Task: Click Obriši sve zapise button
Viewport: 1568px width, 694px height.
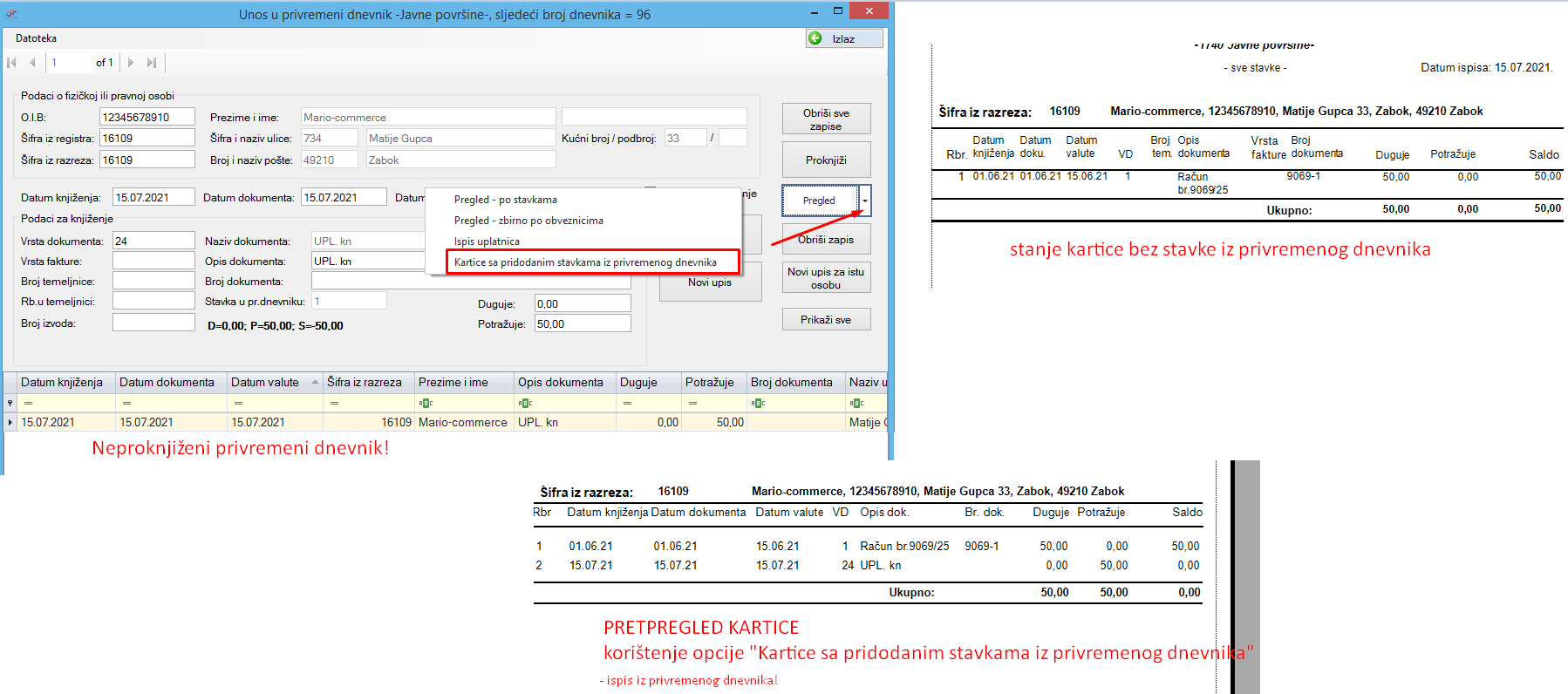Action: [825, 119]
